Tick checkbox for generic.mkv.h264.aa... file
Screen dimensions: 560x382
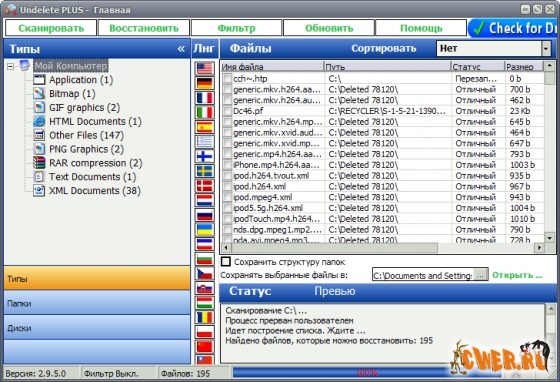click(227, 89)
